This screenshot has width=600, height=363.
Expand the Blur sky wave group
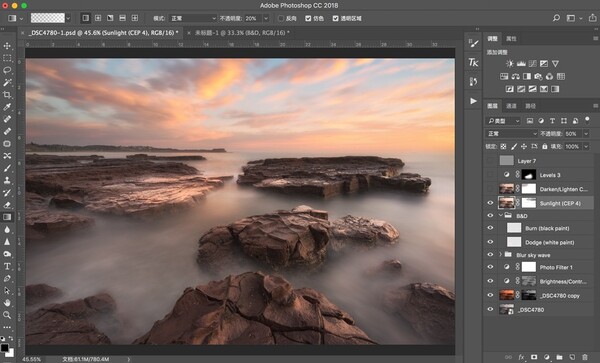[500, 254]
